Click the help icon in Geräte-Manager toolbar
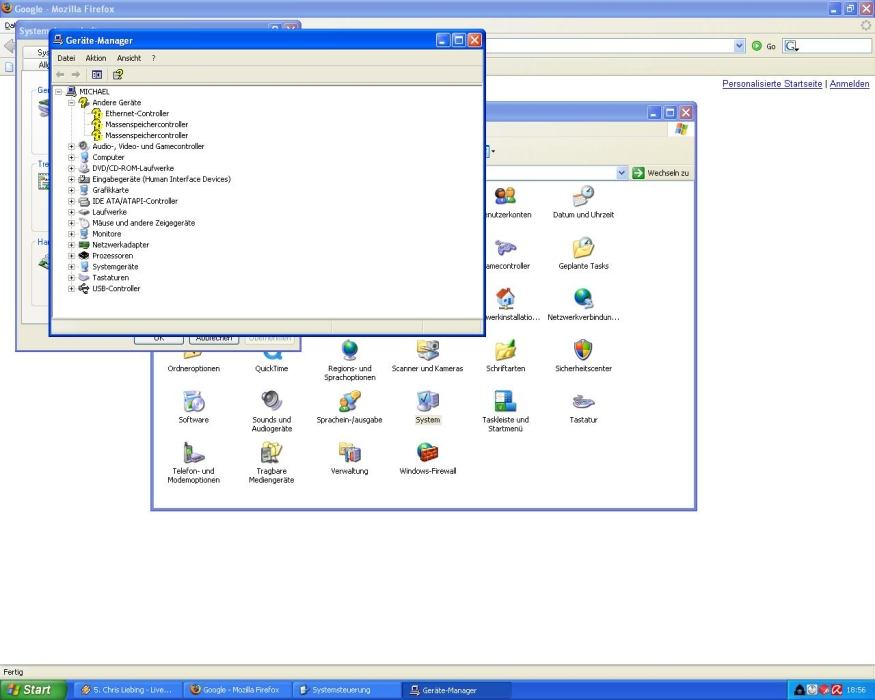This screenshot has width=875, height=700. click(118, 74)
